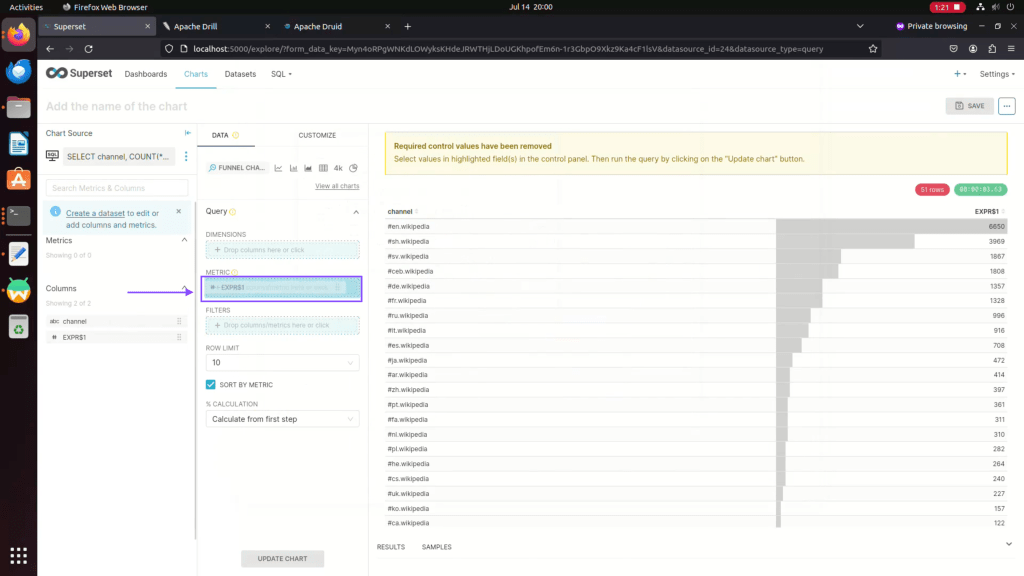Select the bar chart type icon
Screen dimensions: 1024x576
(293, 168)
